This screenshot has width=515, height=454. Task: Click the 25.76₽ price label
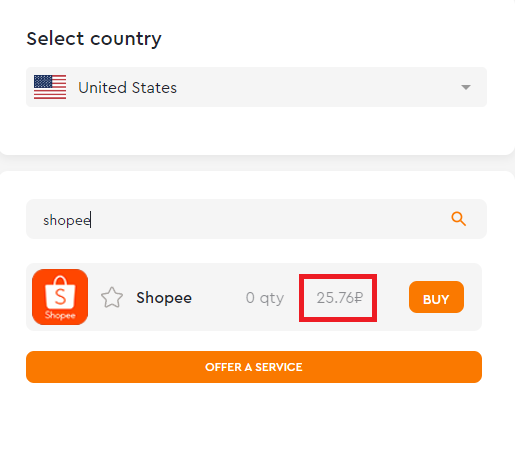[339, 298]
